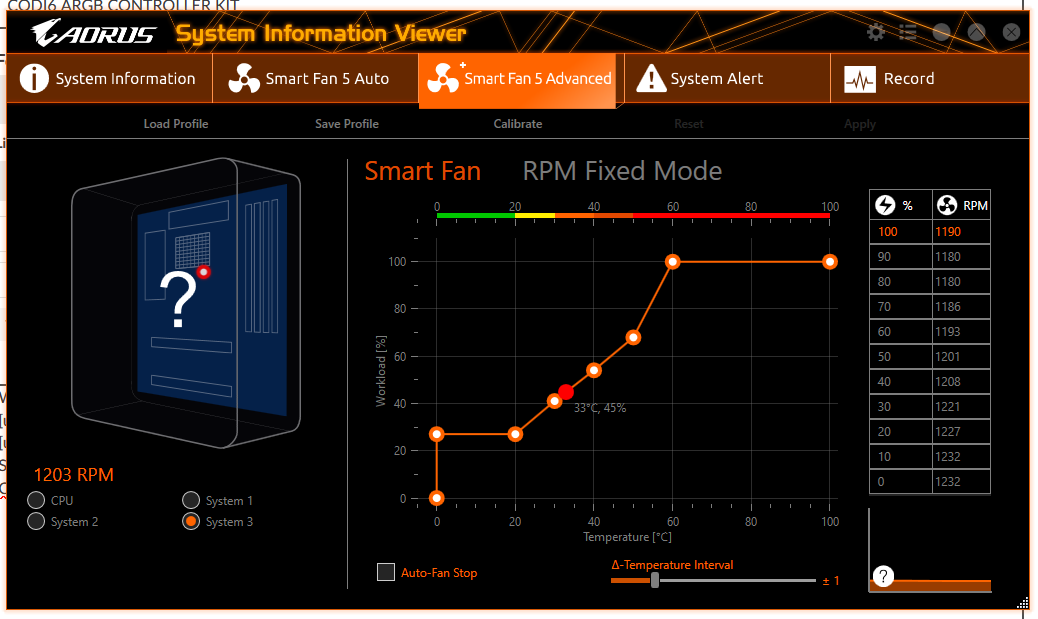Switch to Smart Fan 5 Auto tab
Viewport: 1038px width, 619px height.
tap(315, 78)
